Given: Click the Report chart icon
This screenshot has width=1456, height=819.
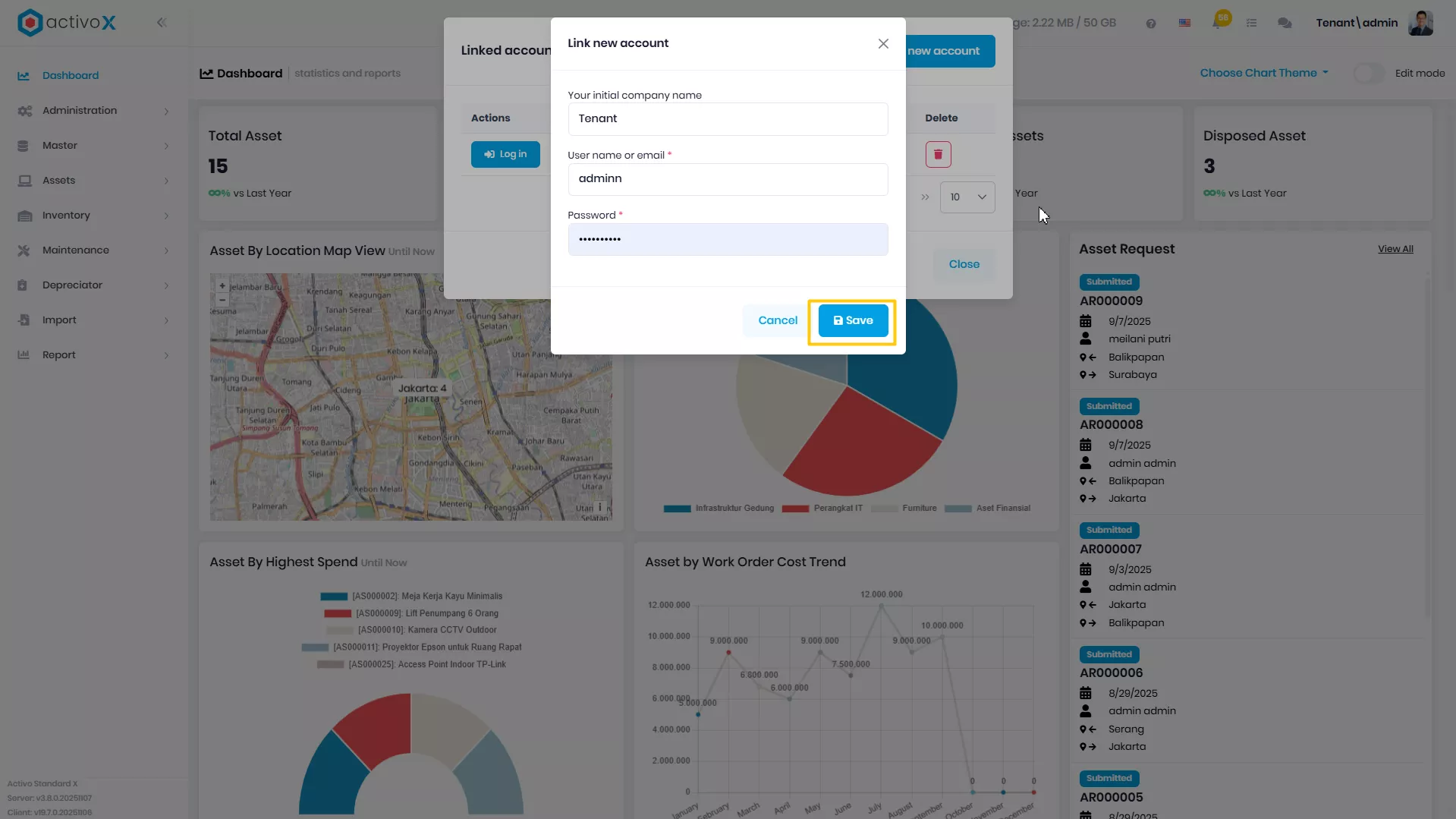Looking at the screenshot, I should tap(24, 355).
